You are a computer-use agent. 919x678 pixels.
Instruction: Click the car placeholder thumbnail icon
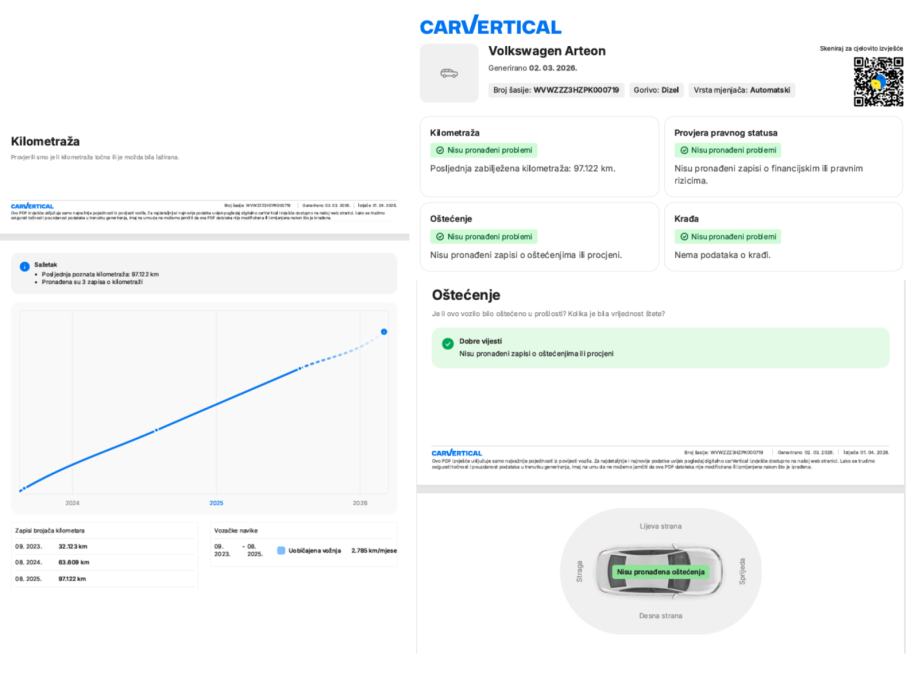[x=449, y=73]
